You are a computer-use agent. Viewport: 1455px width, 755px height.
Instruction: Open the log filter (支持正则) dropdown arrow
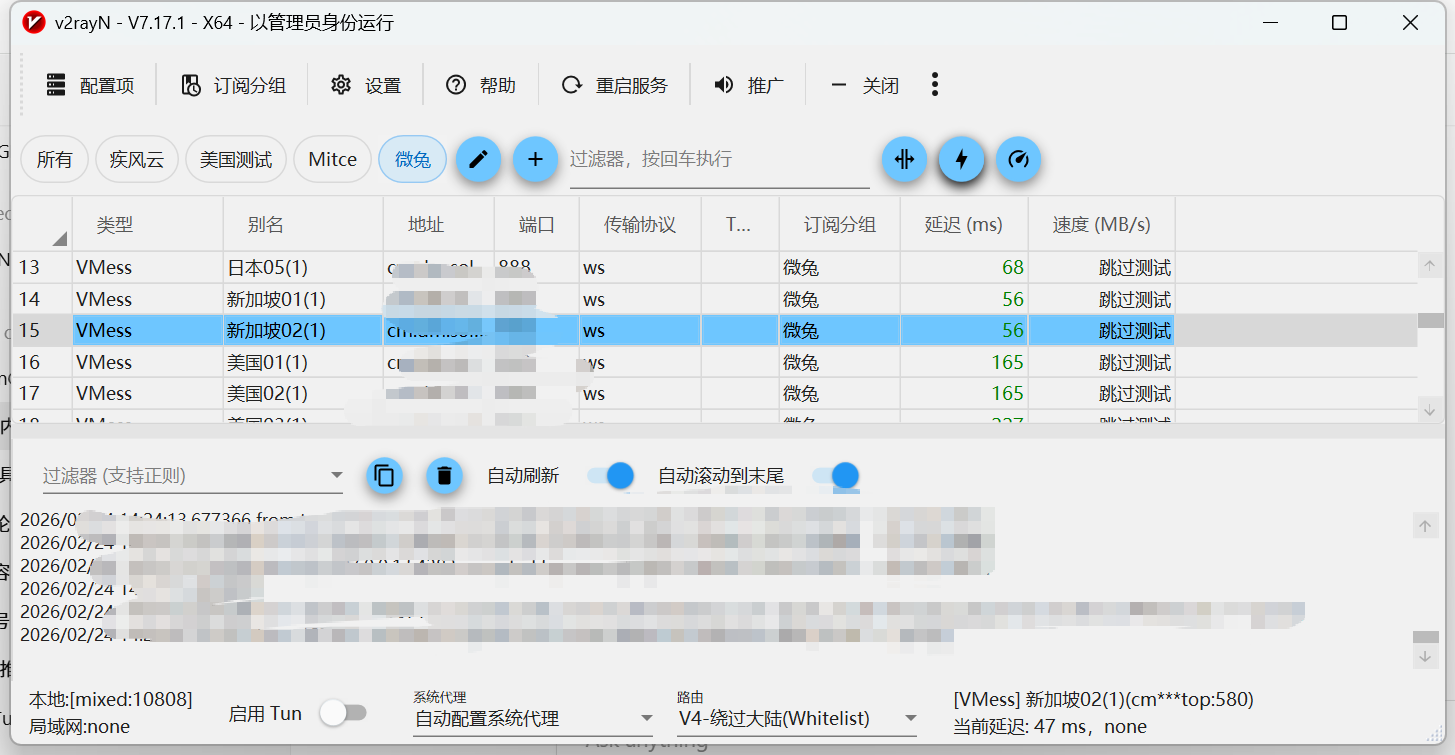coord(337,475)
